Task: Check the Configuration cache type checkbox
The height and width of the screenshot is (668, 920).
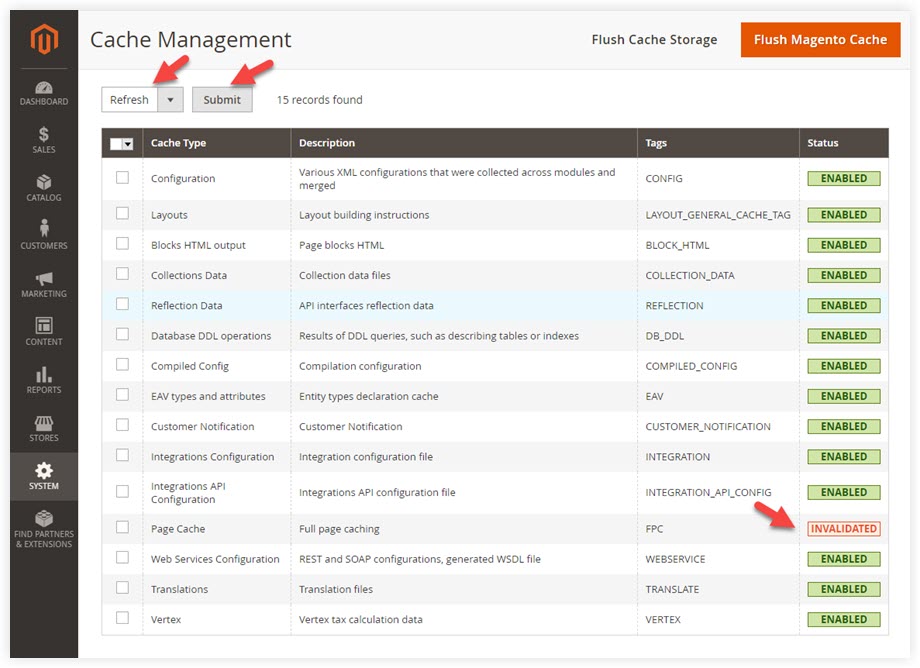Action: pyautogui.click(x=123, y=178)
